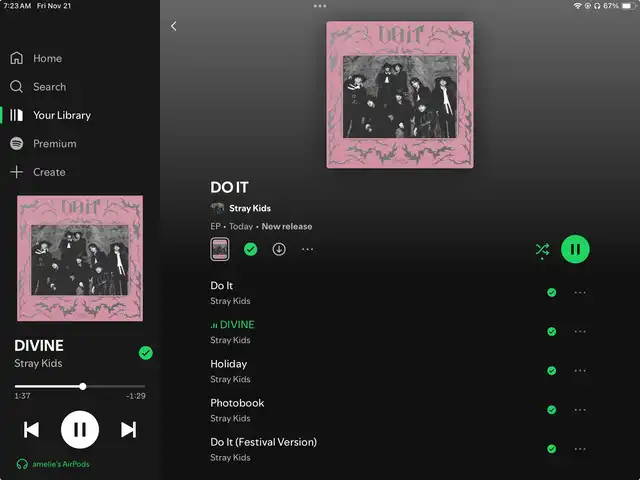
Task: Open more options for Photobook track
Action: [x=580, y=410]
